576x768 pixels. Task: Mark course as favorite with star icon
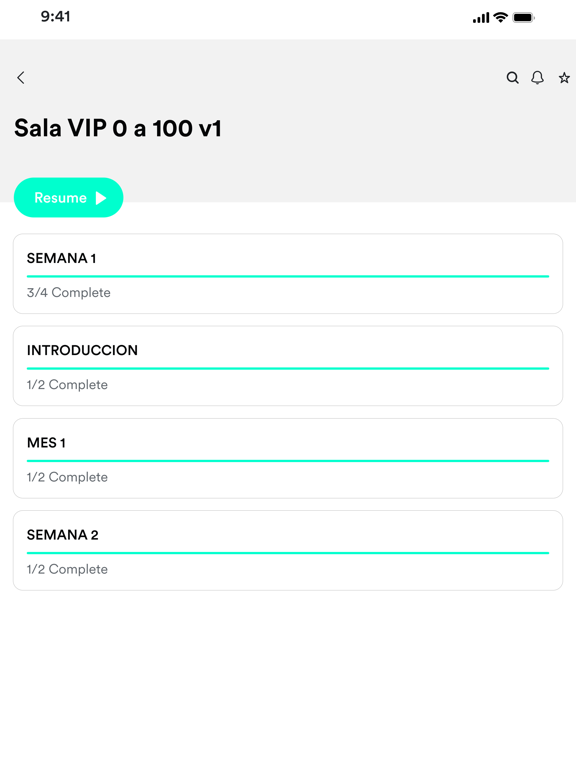click(564, 77)
